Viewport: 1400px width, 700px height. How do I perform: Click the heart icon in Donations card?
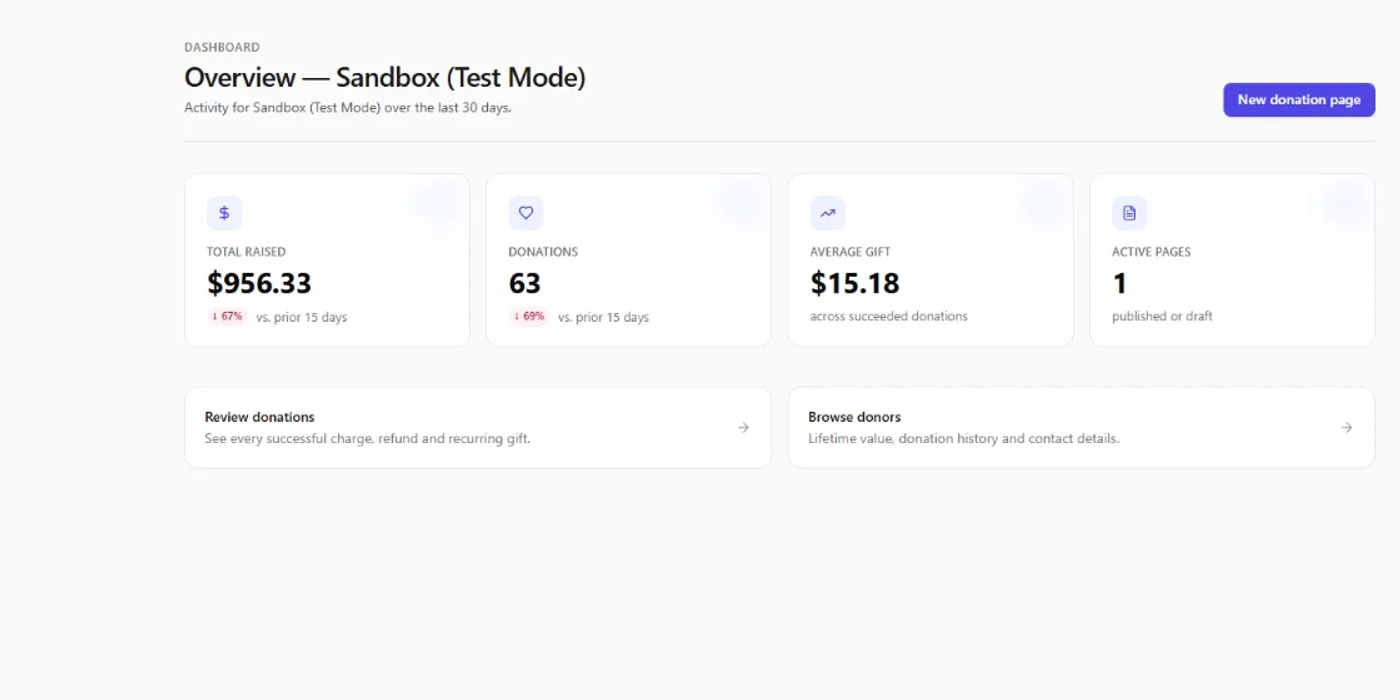click(x=526, y=213)
